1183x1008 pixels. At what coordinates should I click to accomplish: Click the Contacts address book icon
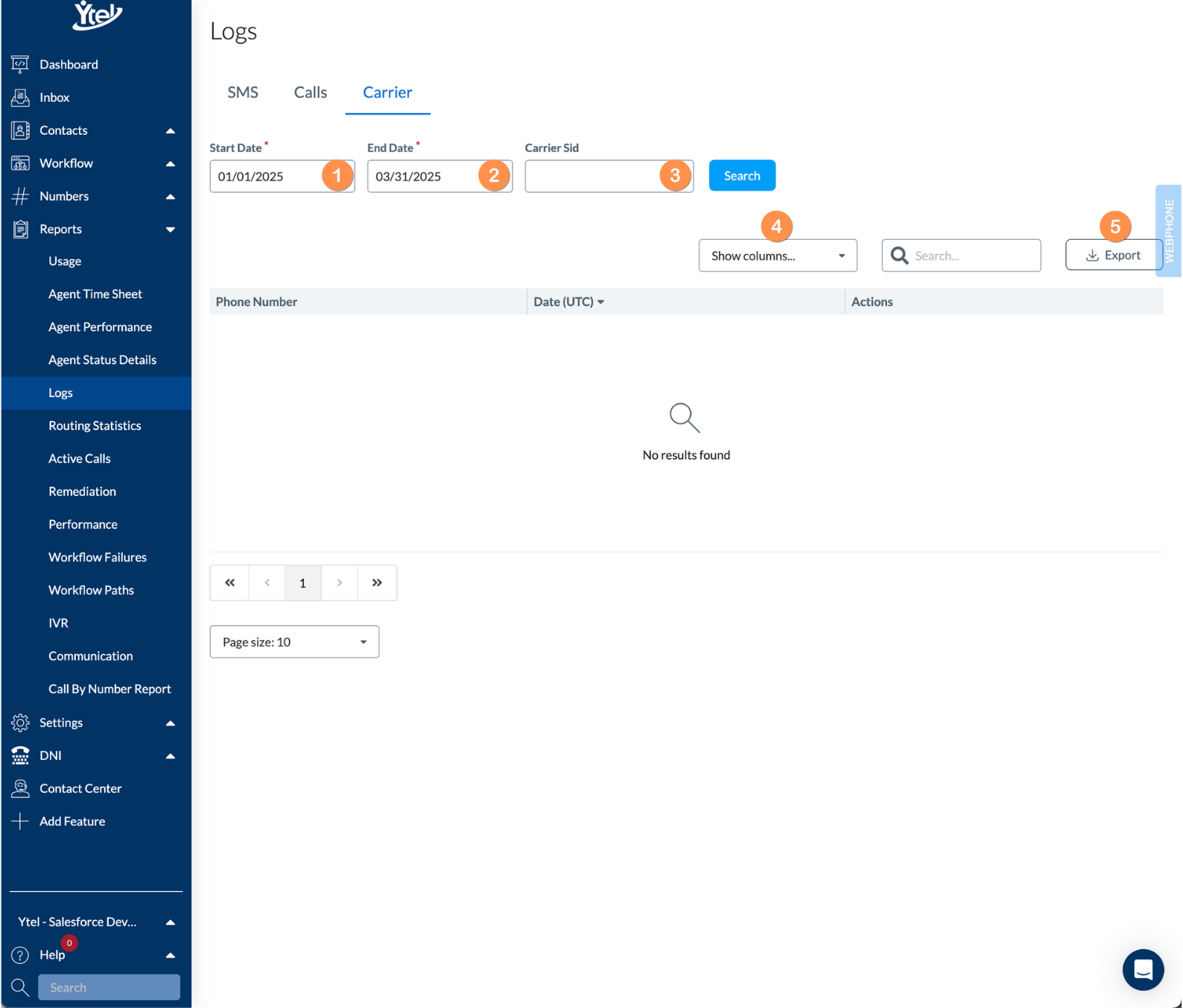coord(20,130)
